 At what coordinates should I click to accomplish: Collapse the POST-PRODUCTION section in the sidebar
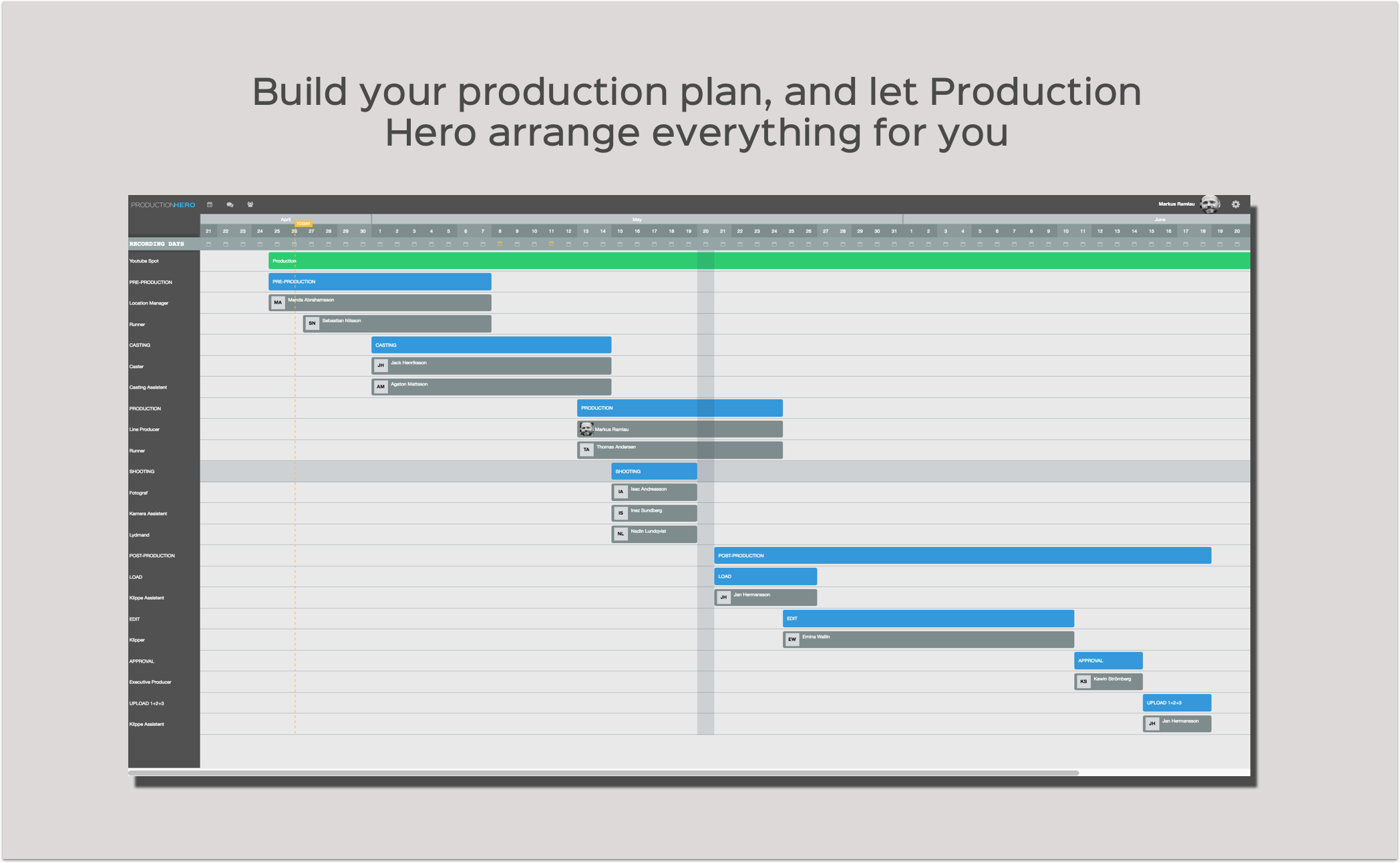click(152, 555)
